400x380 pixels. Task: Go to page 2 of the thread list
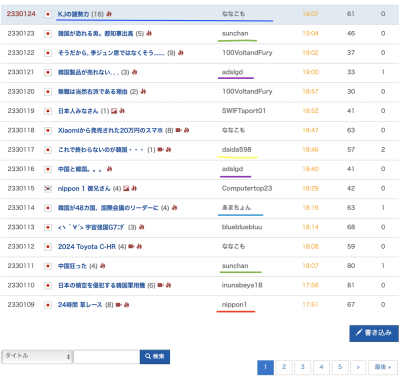284,367
